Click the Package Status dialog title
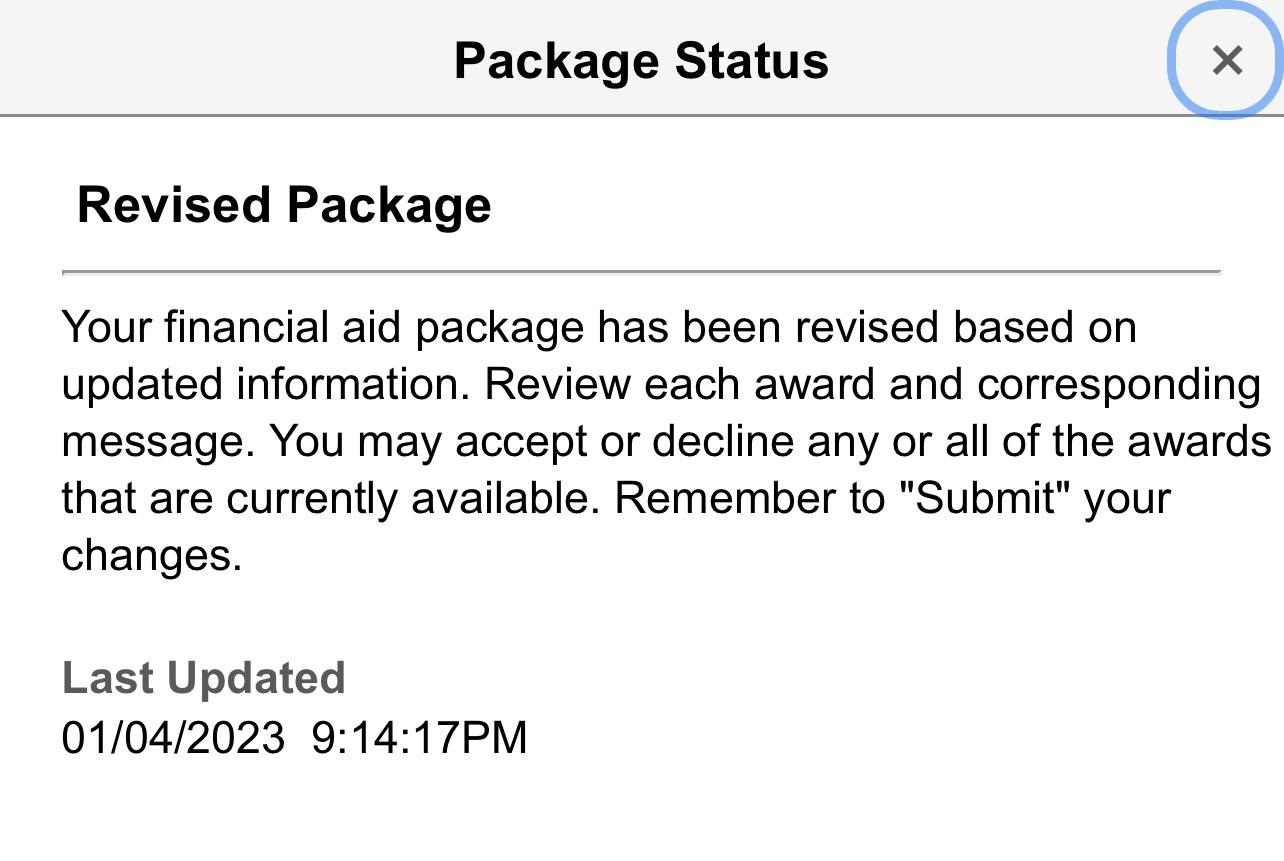The height and width of the screenshot is (861, 1284). click(x=641, y=60)
